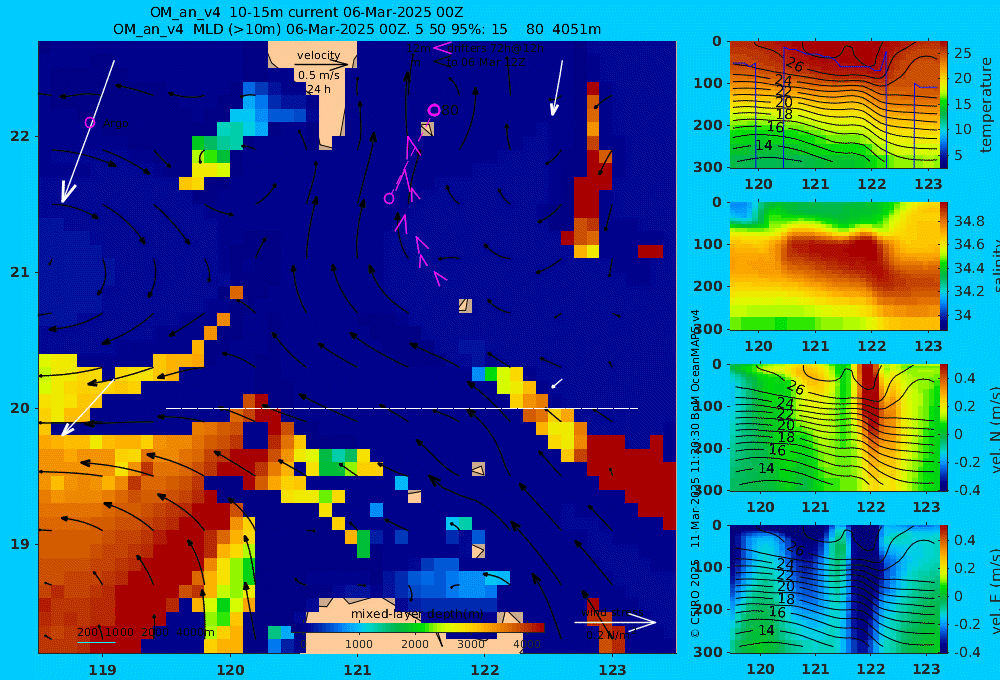Click the 'vel. E (m/s)' axis label
This screenshot has height=680, width=1000.
(994, 591)
